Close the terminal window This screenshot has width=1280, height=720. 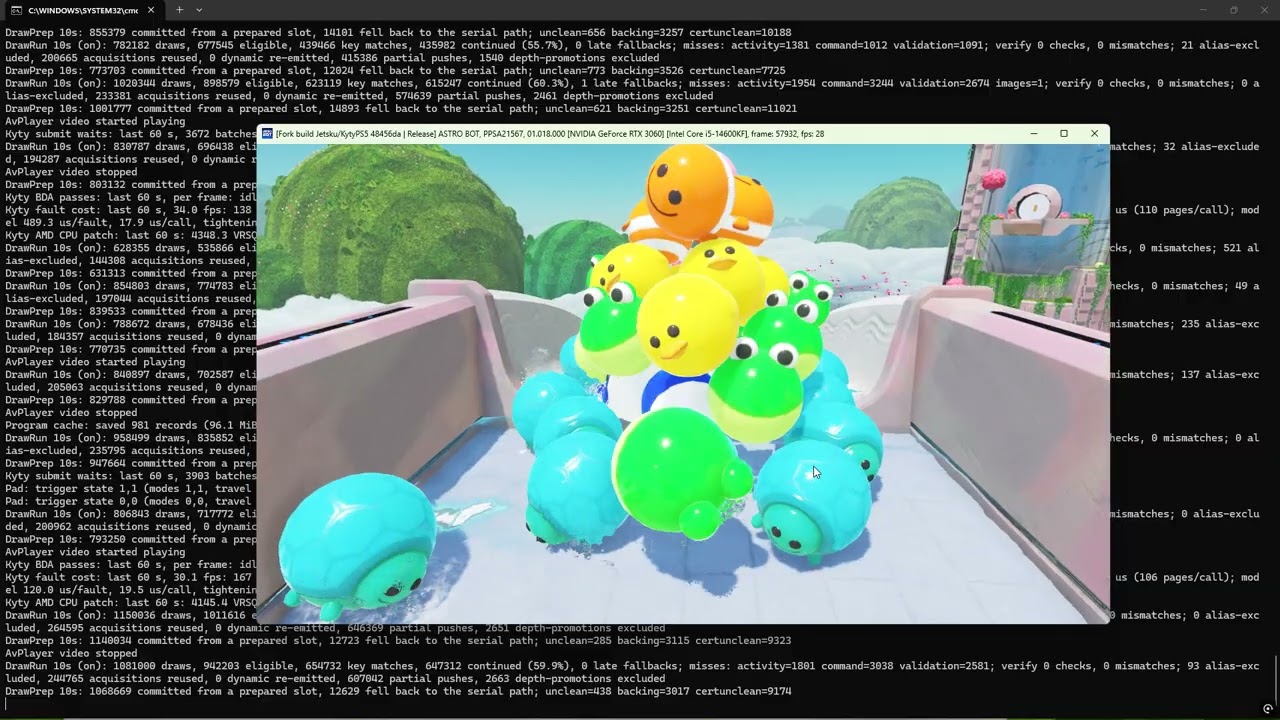(x=1263, y=10)
